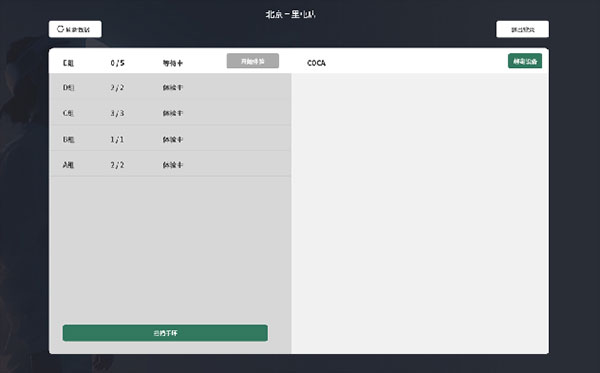This screenshot has width=600, height=373.
Task: Click the status text in E组 row
Action: pyautogui.click(x=173, y=63)
